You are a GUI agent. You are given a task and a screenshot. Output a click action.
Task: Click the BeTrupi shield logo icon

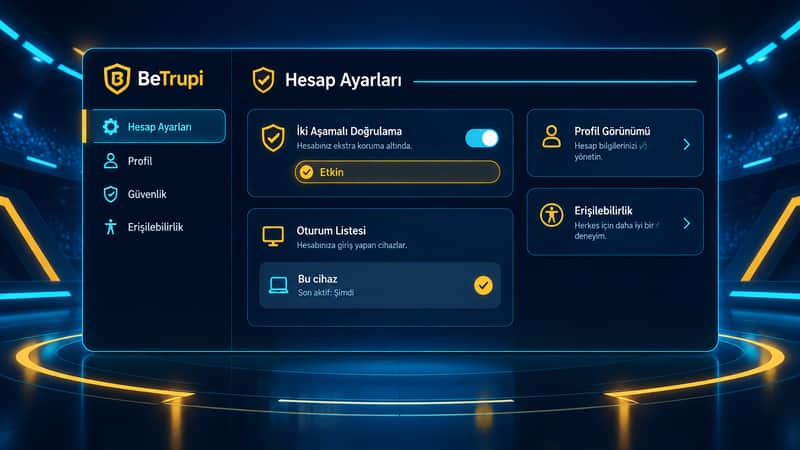(117, 79)
